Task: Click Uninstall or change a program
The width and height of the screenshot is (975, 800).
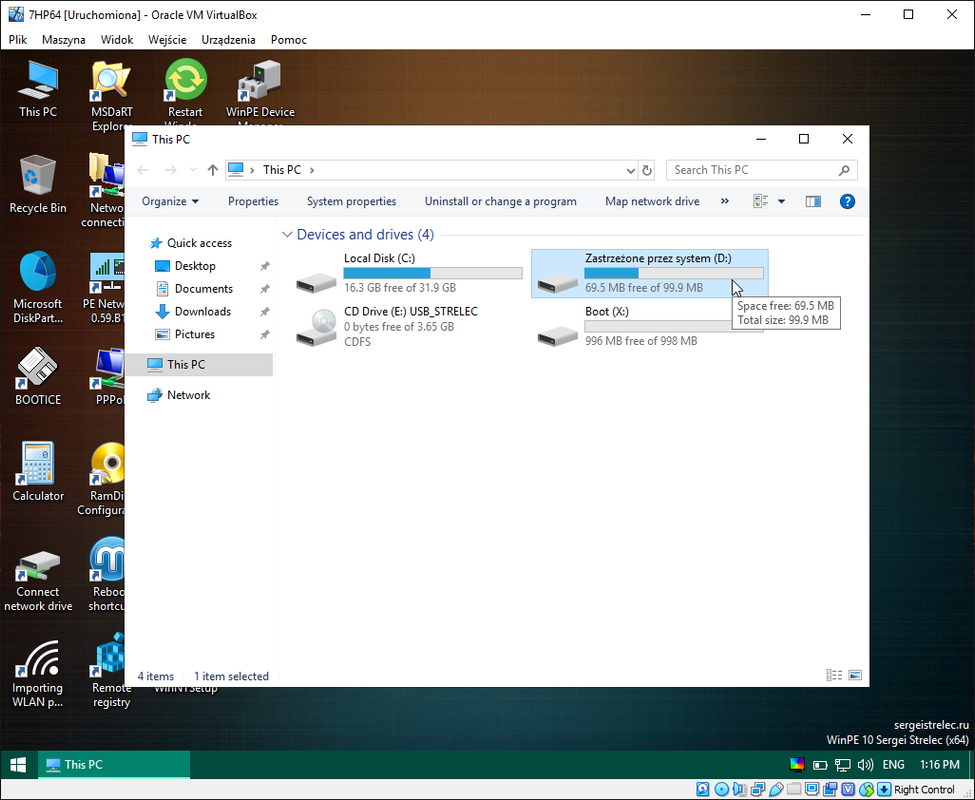Action: tap(501, 201)
